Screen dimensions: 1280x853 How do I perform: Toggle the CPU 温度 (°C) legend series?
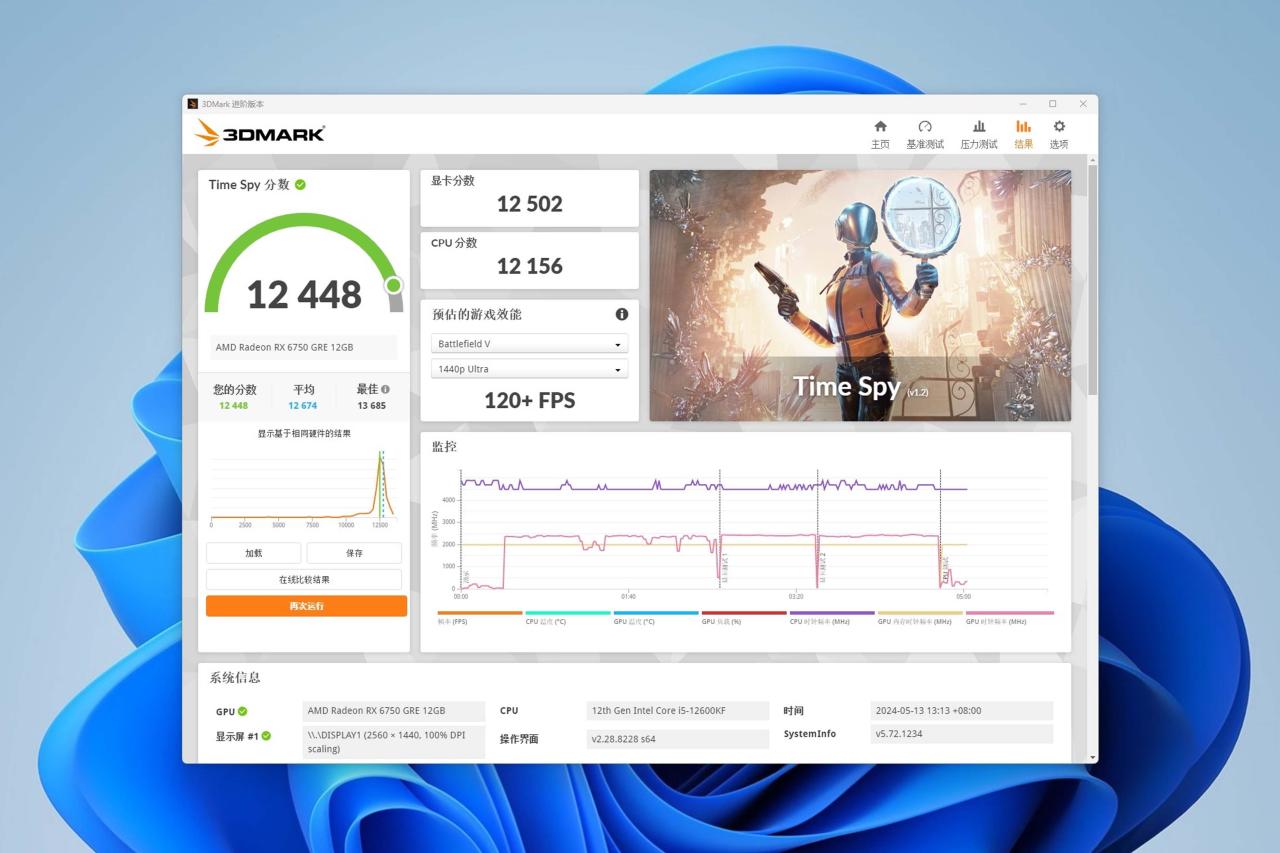point(568,618)
